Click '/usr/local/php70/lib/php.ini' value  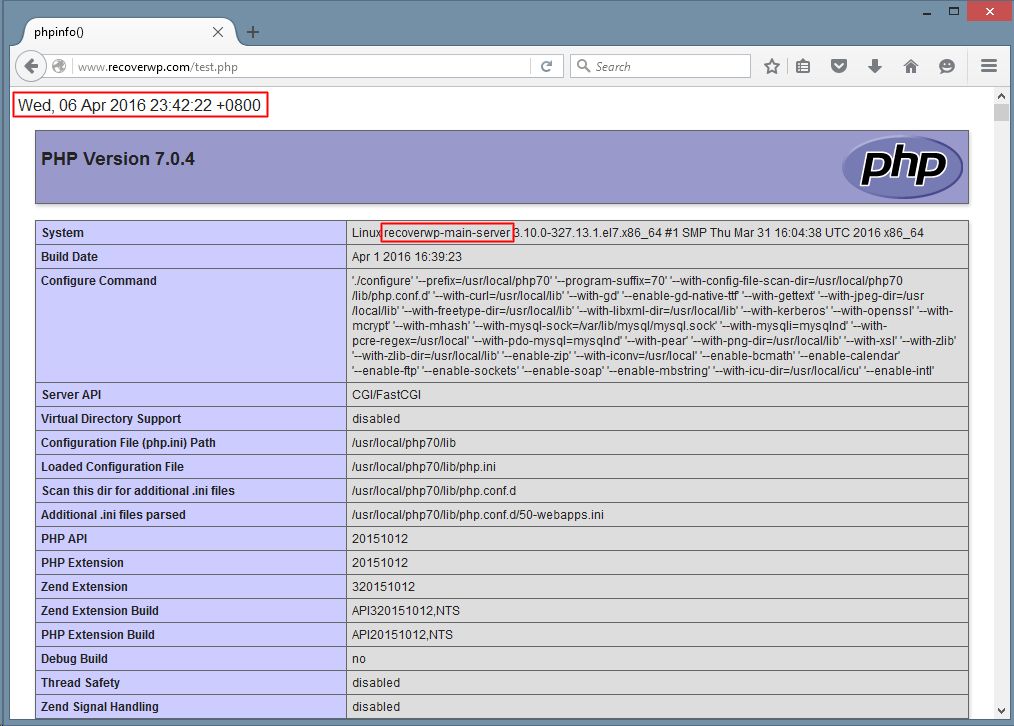pos(424,467)
